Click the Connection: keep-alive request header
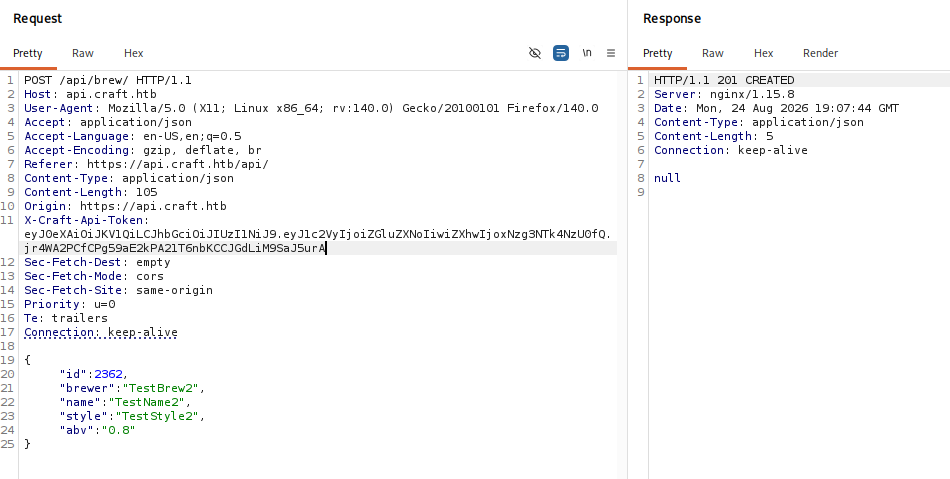This screenshot has height=479, width=950. (101, 332)
